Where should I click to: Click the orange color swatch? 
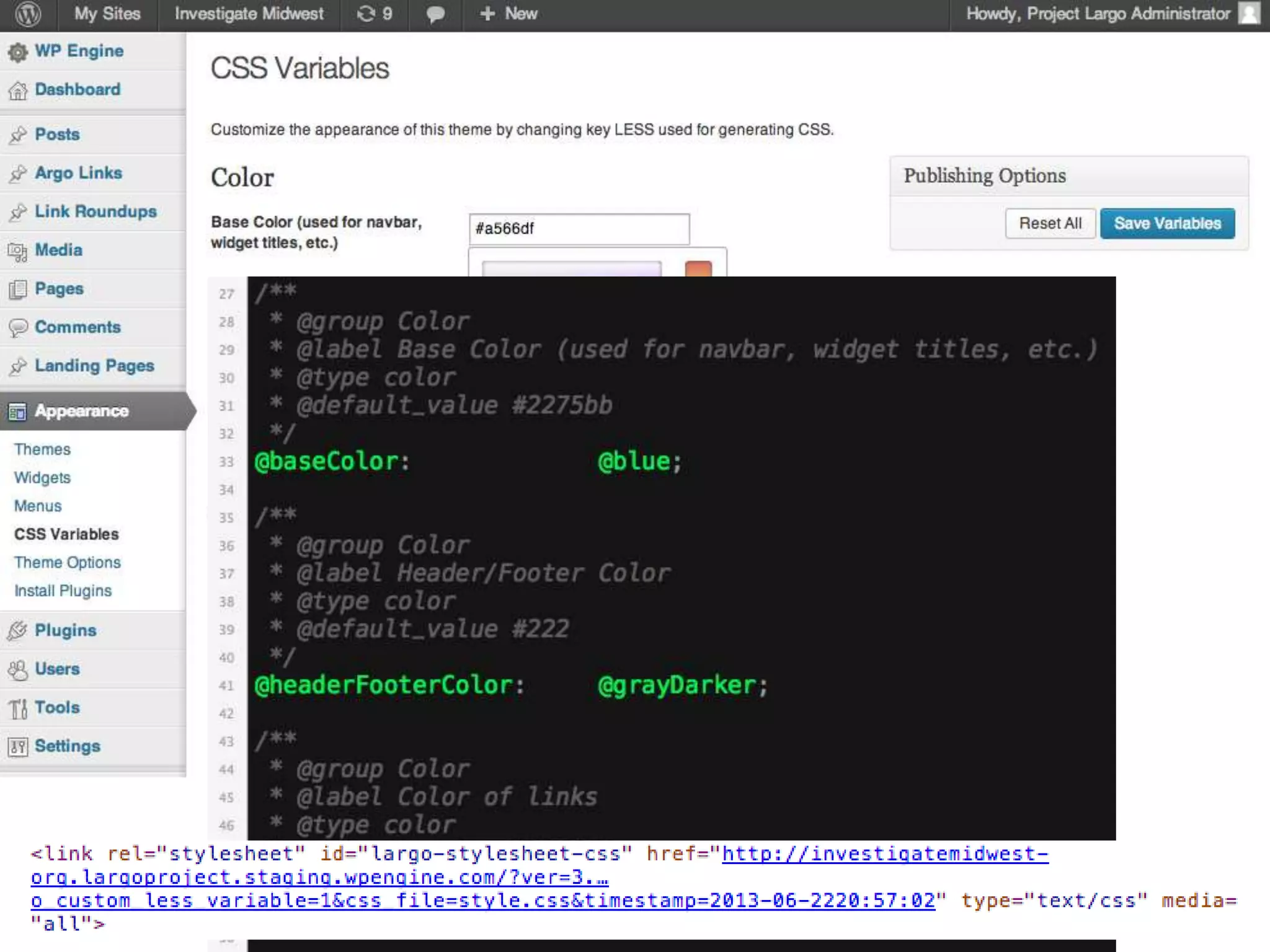coord(698,270)
